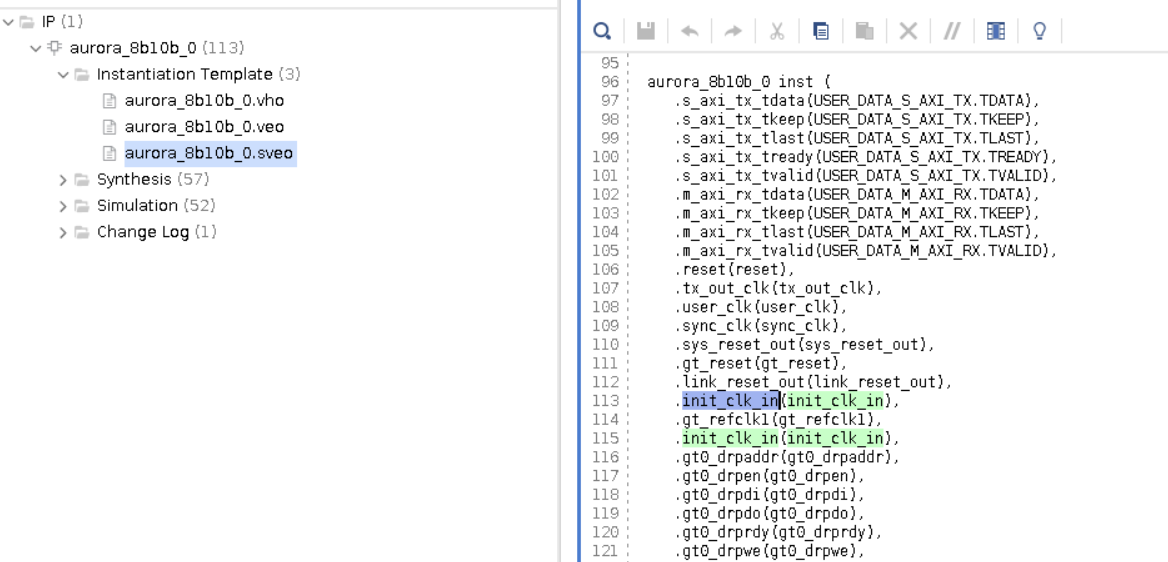The image size is (1168, 562).
Task: Click file icon beside aurora_8b10b_0.veo
Action: click(110, 127)
